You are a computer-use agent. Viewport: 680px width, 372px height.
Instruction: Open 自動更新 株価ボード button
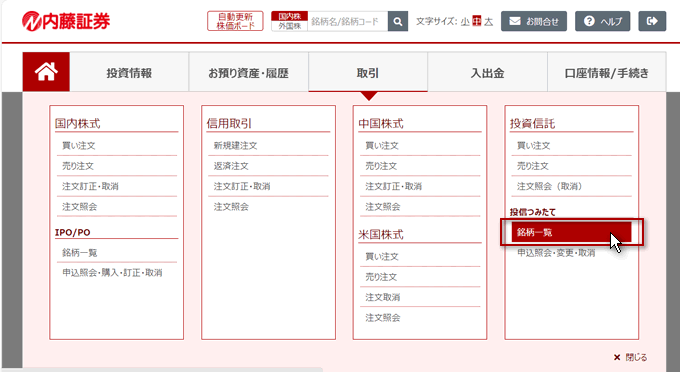(x=235, y=21)
